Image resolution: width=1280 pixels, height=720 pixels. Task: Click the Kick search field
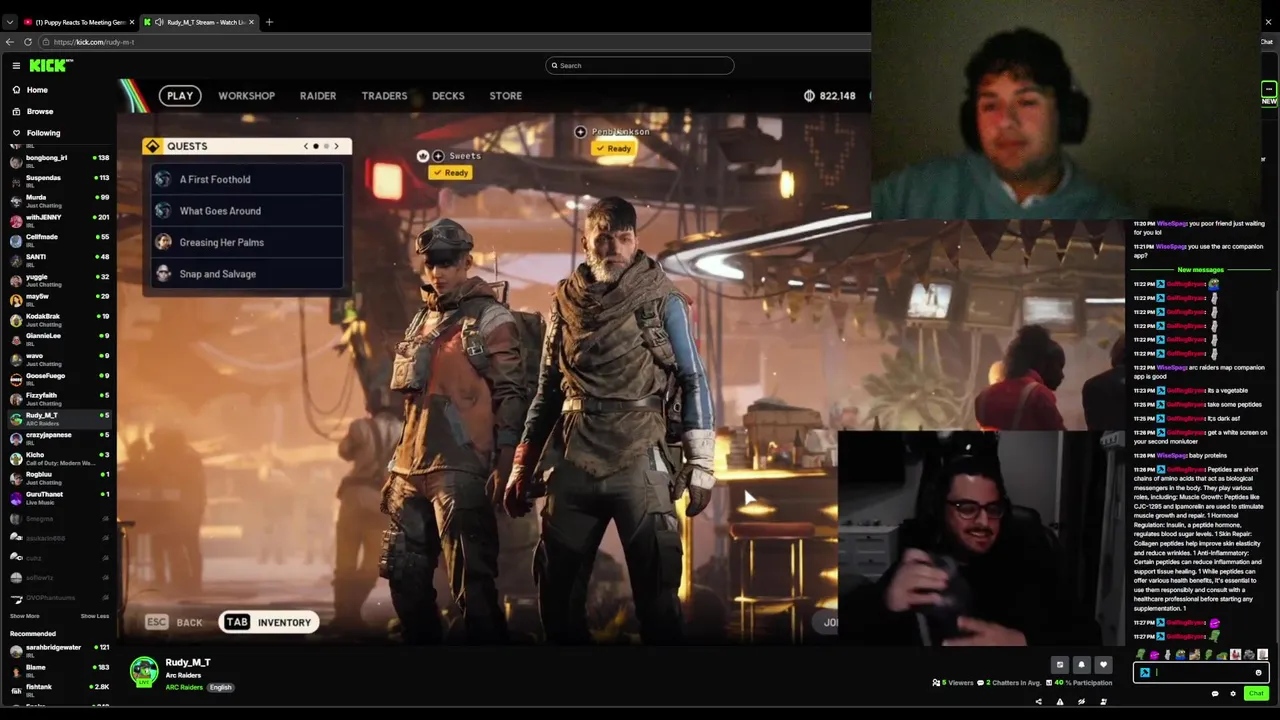click(x=640, y=65)
